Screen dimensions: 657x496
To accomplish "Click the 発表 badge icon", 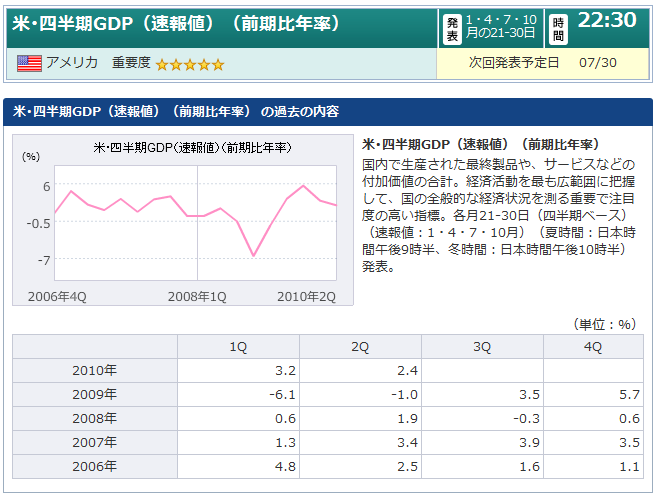I will [452, 28].
